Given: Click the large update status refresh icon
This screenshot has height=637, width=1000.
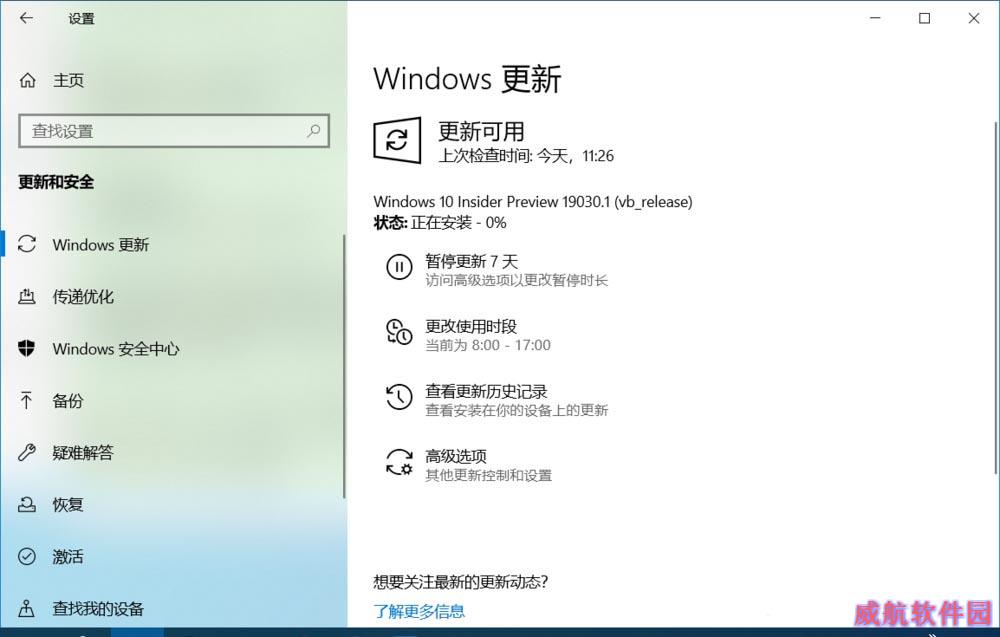Looking at the screenshot, I should [x=397, y=140].
